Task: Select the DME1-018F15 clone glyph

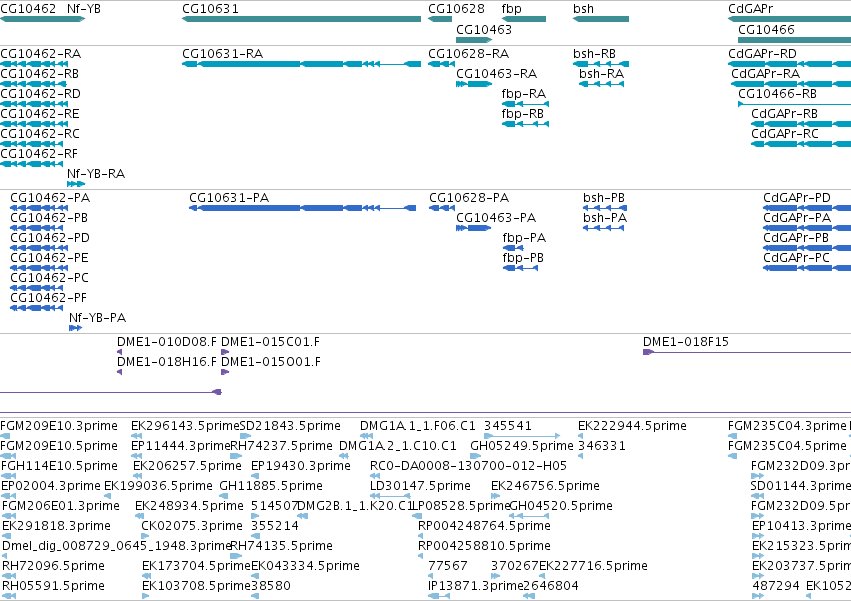Action: [747, 352]
